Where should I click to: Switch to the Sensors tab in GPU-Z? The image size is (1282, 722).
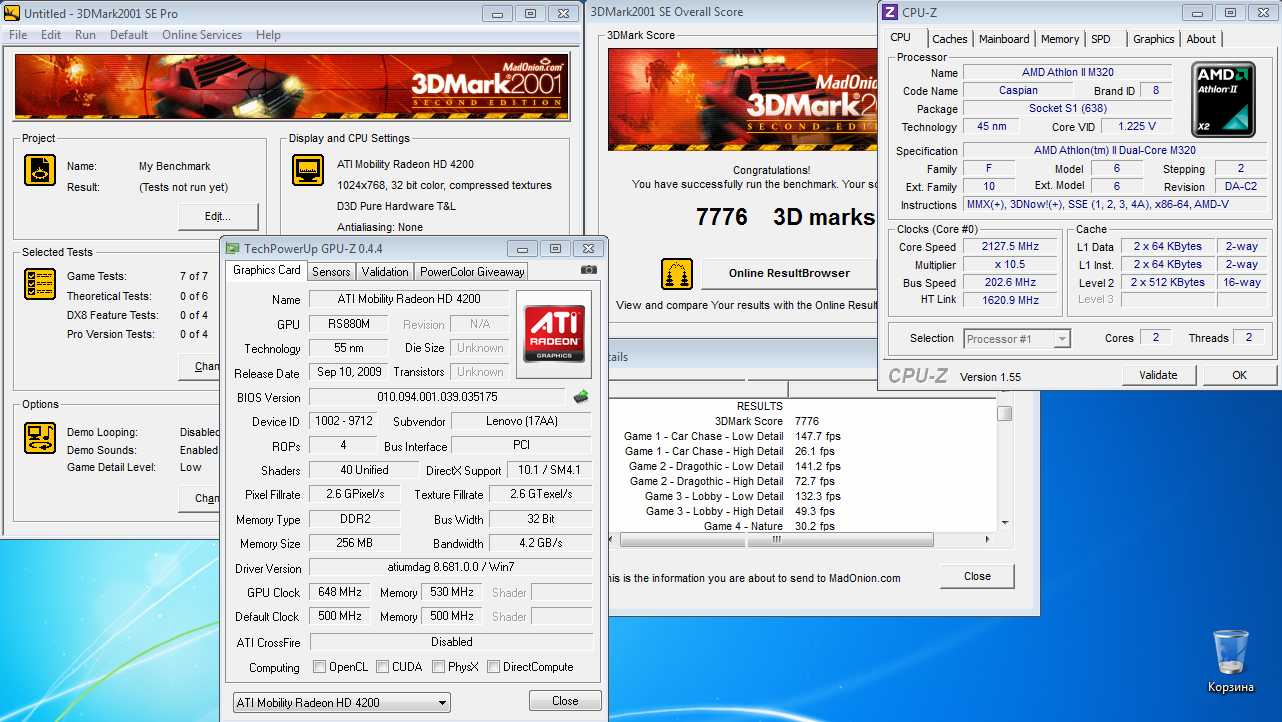click(x=331, y=272)
